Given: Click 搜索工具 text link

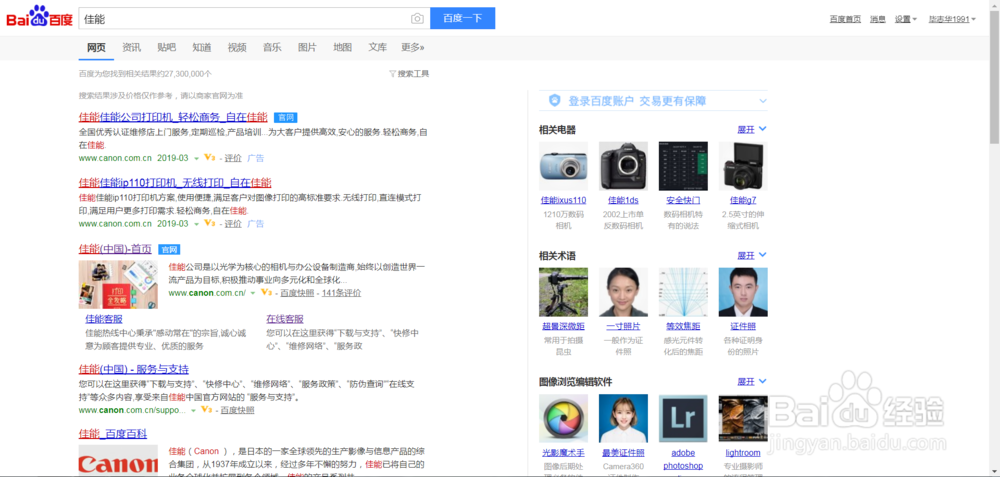Looking at the screenshot, I should pos(413,74).
